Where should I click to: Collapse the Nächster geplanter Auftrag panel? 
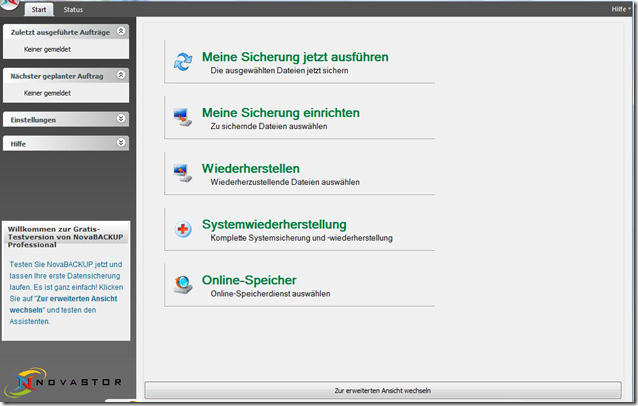(121, 75)
